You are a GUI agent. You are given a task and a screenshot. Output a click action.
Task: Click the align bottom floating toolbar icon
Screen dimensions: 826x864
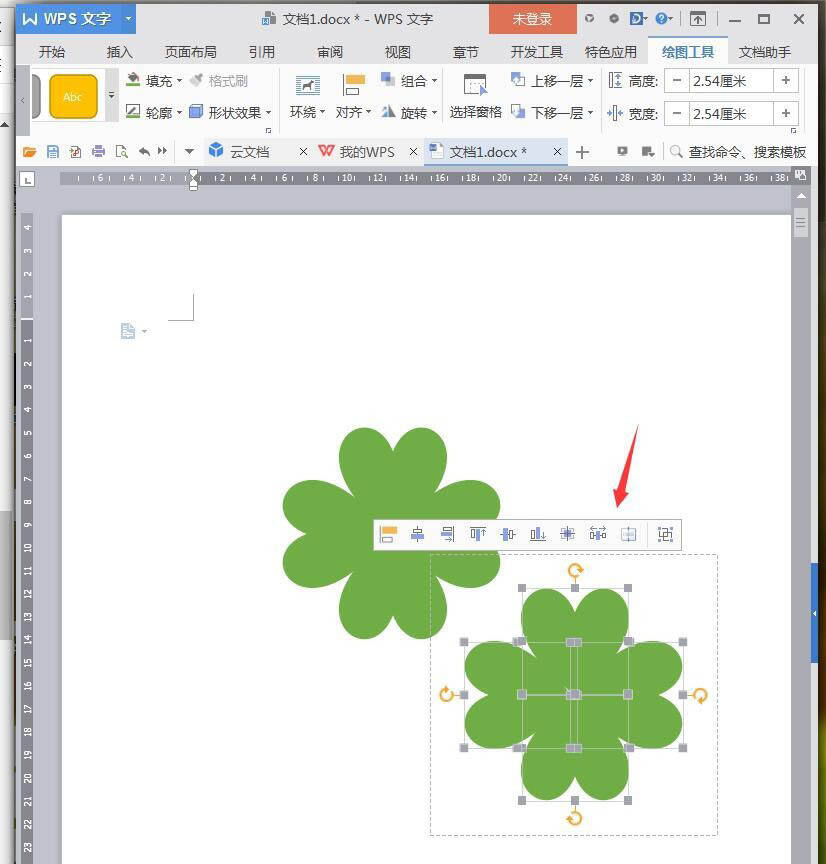click(x=538, y=534)
